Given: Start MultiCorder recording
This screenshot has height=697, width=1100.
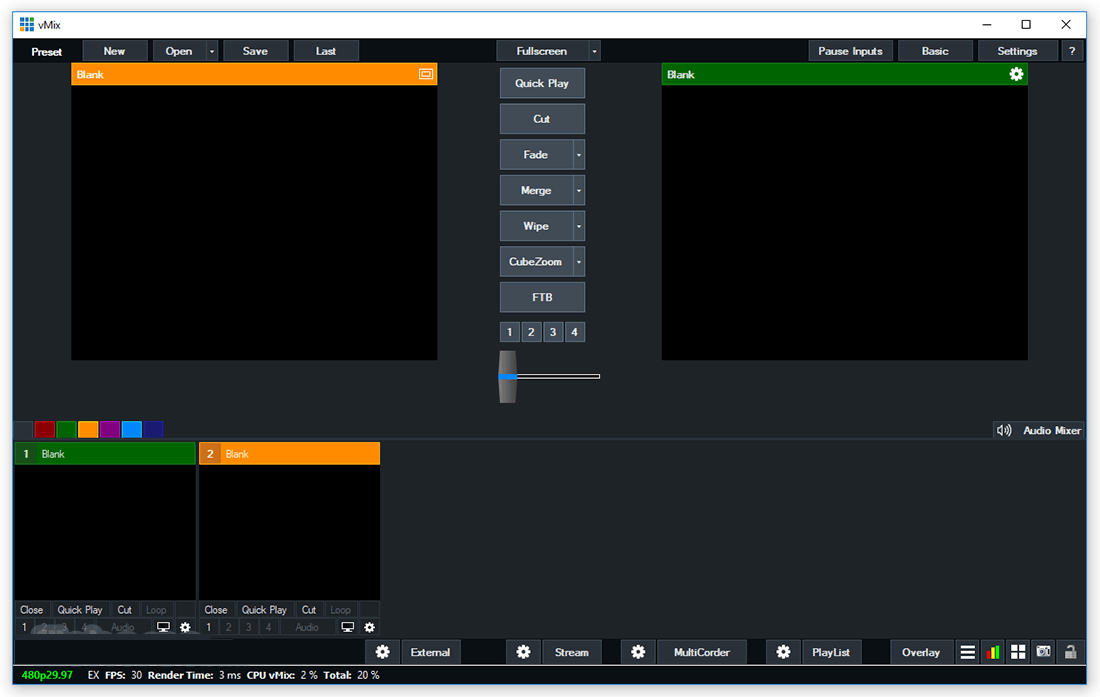Looking at the screenshot, I should click(702, 652).
